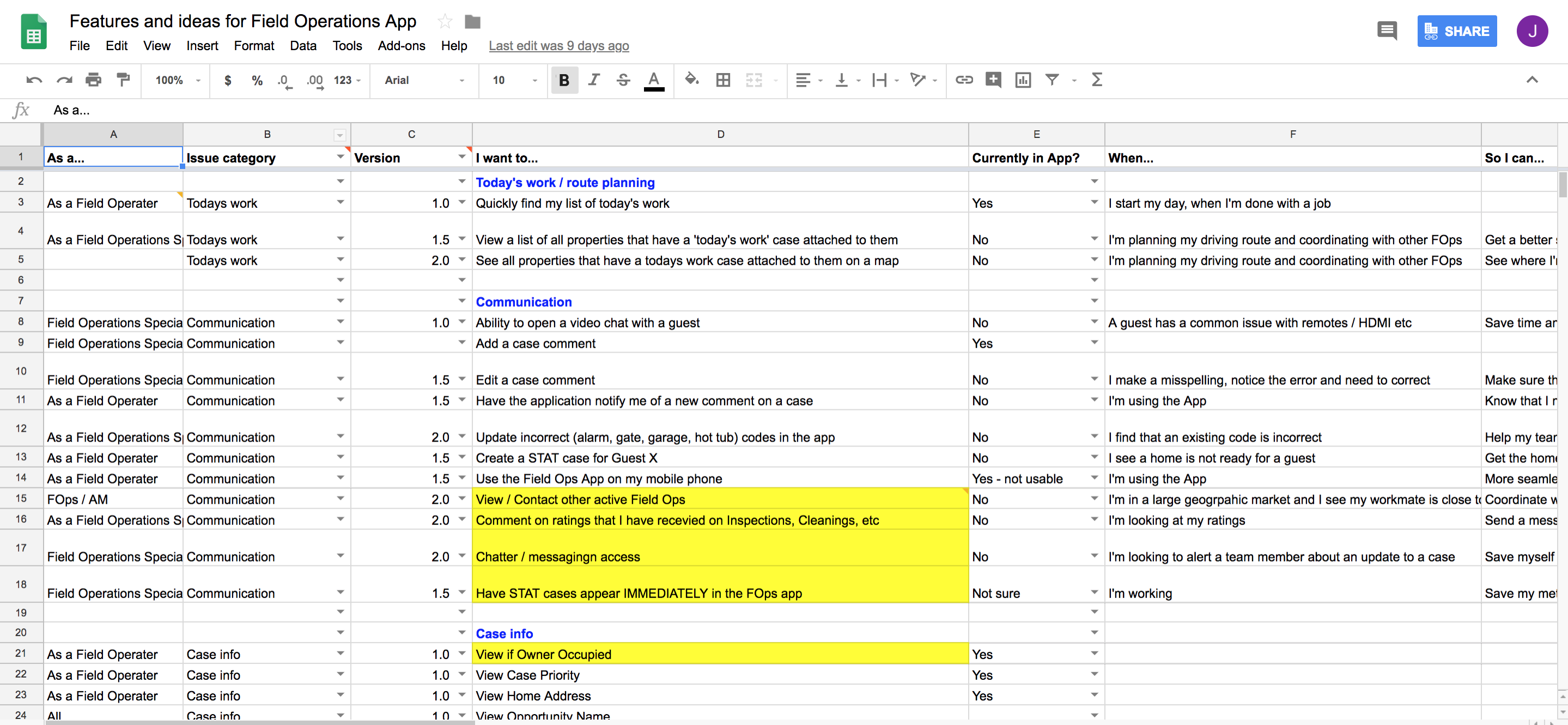The height and width of the screenshot is (725, 1568).
Task: Select column D header
Action: 720,134
